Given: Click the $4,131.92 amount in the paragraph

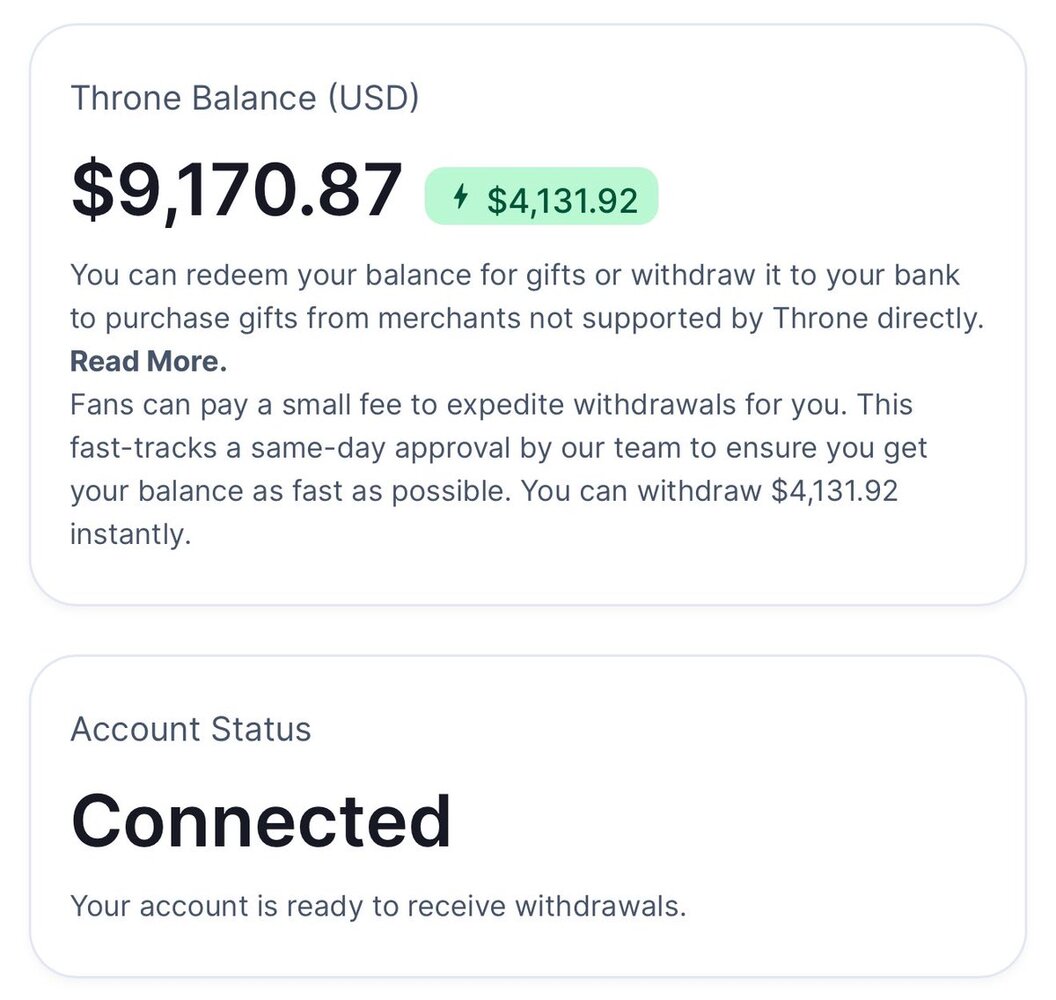Looking at the screenshot, I should click(835, 491).
